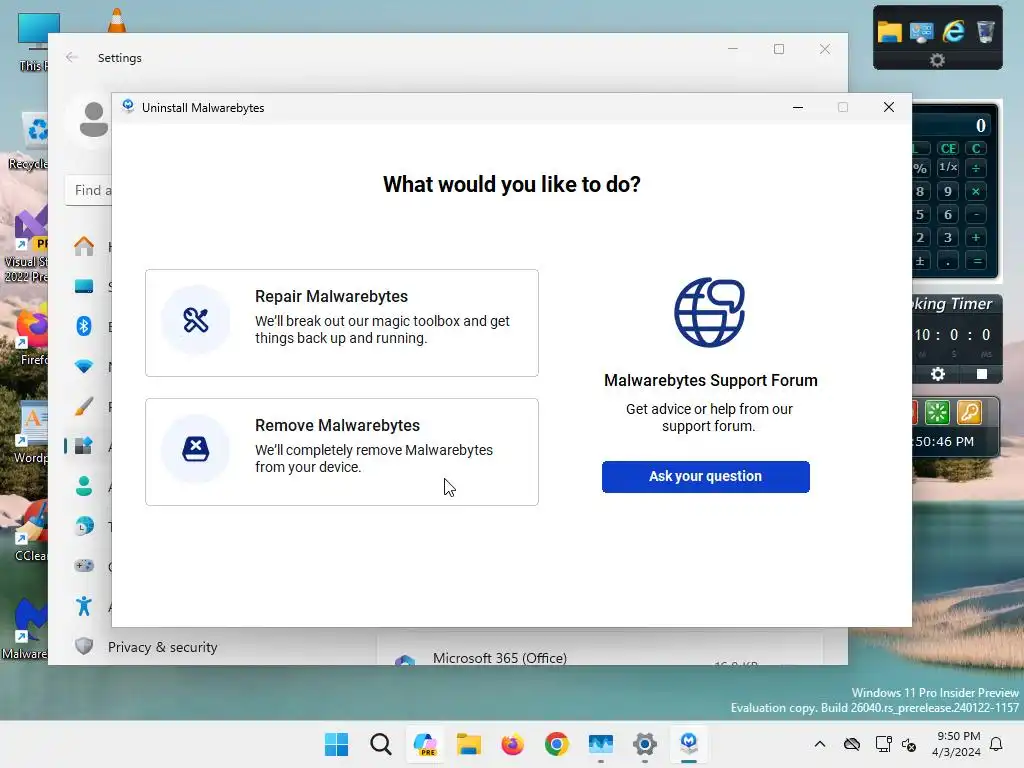Screen dimensions: 1024x768
Task: Click the 3 key on calculator gadget
Action: (948, 237)
